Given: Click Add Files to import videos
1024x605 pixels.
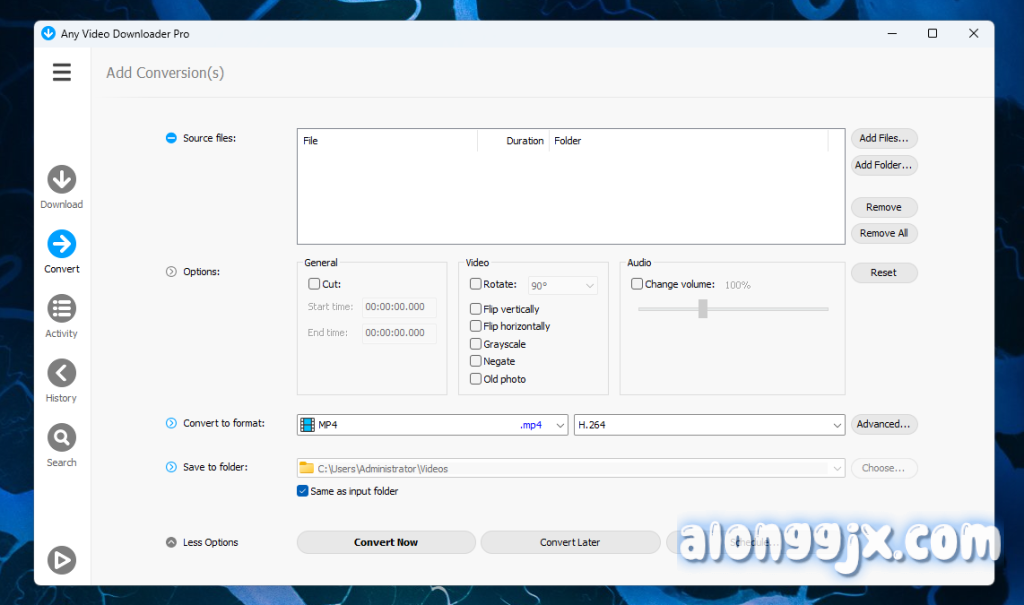Looking at the screenshot, I should 883,138.
